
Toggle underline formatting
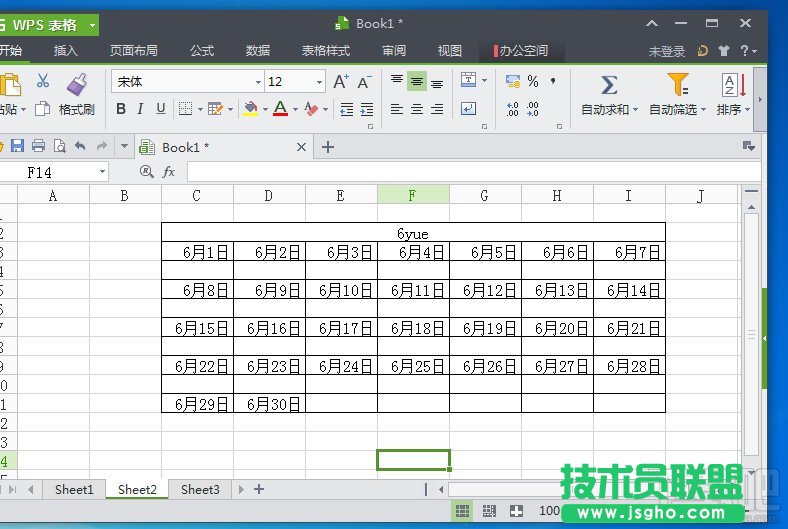pyautogui.click(x=159, y=109)
